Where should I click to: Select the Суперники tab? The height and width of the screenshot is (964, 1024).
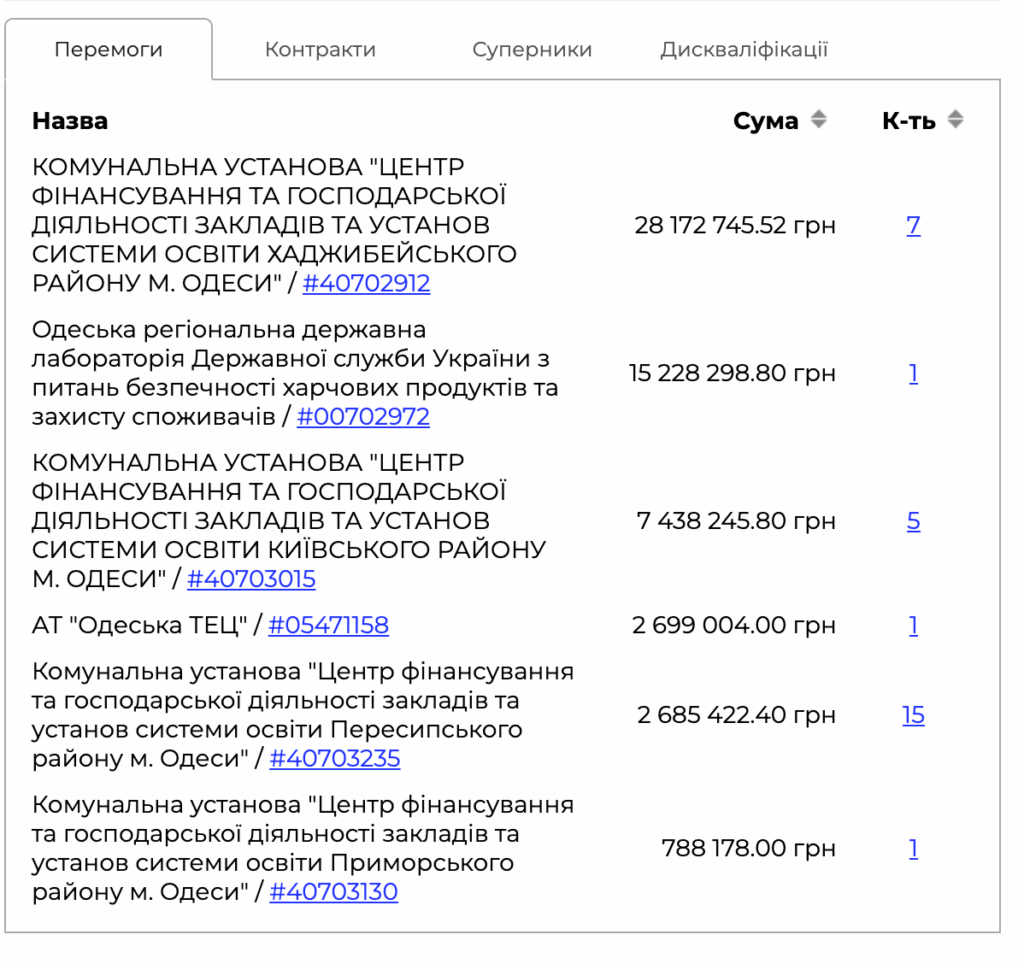(x=532, y=49)
